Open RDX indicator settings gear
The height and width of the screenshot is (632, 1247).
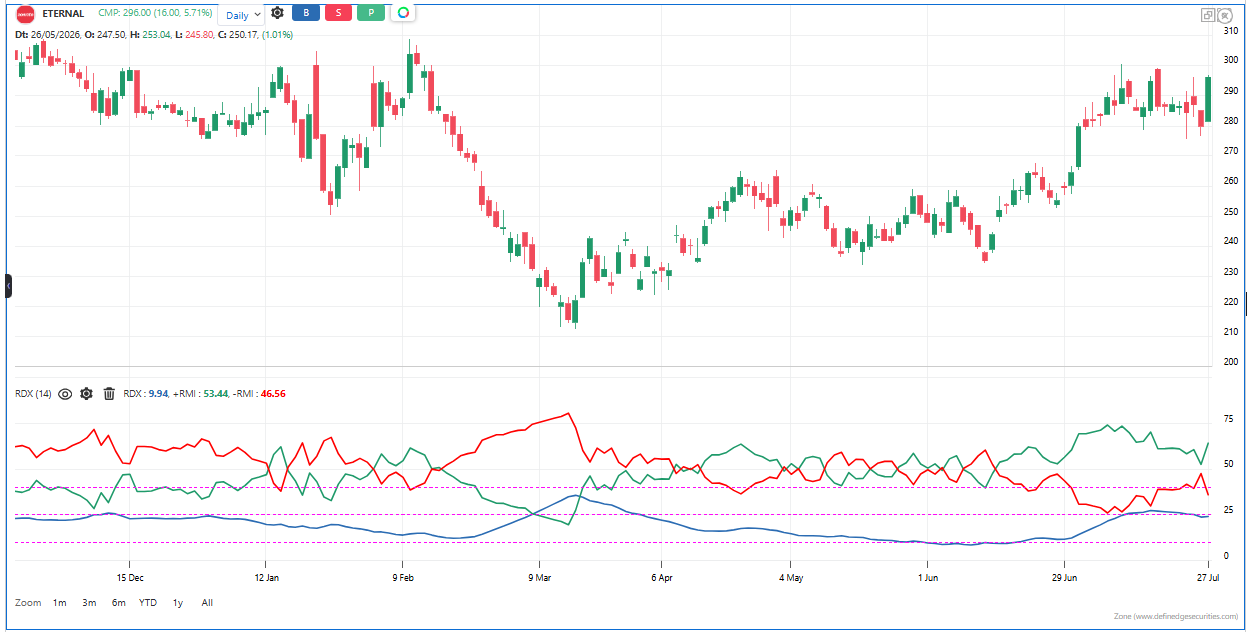tap(87, 394)
